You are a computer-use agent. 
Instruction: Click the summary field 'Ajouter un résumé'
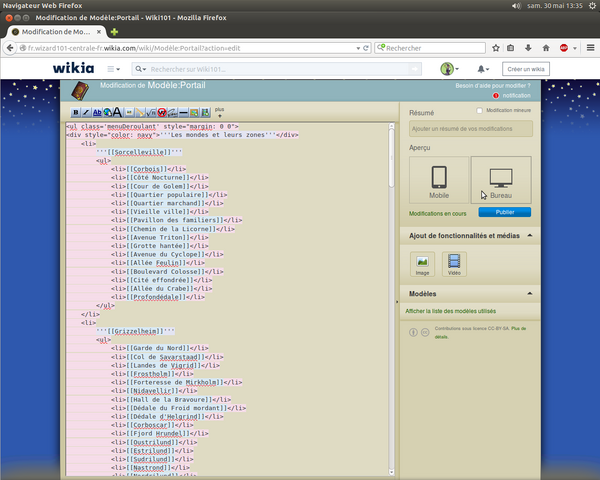click(471, 129)
